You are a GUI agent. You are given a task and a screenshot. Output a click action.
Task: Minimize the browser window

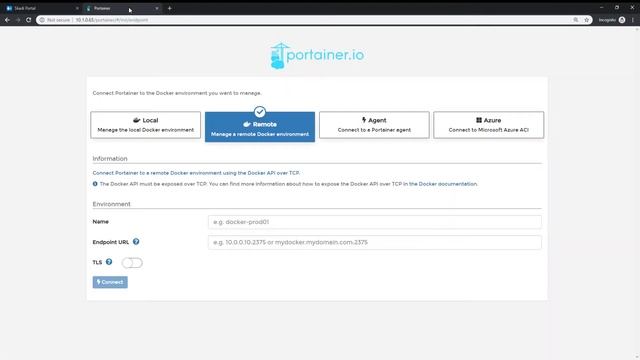tap(601, 7)
